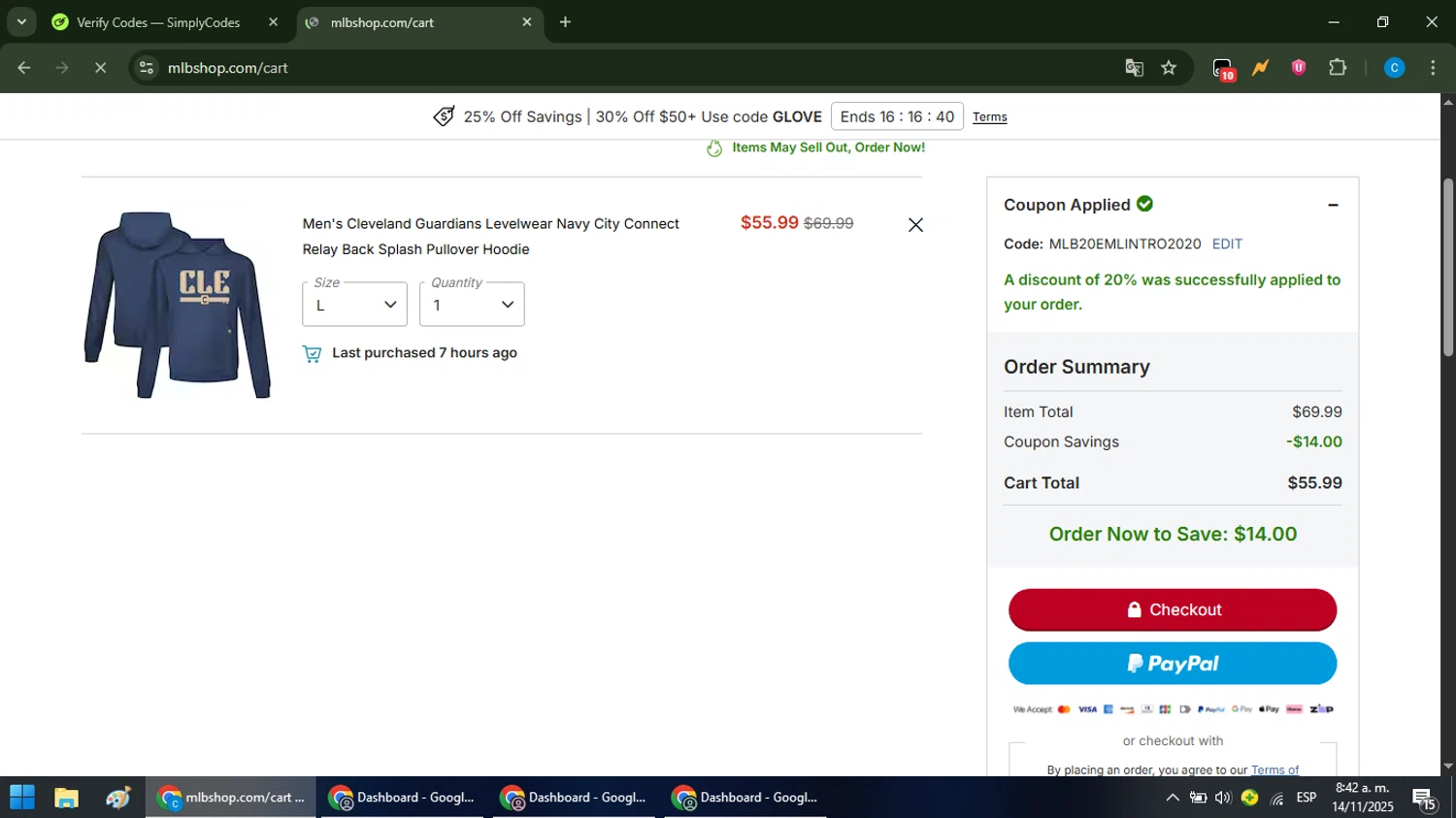Pay with the blue PayPal button

1173,664
